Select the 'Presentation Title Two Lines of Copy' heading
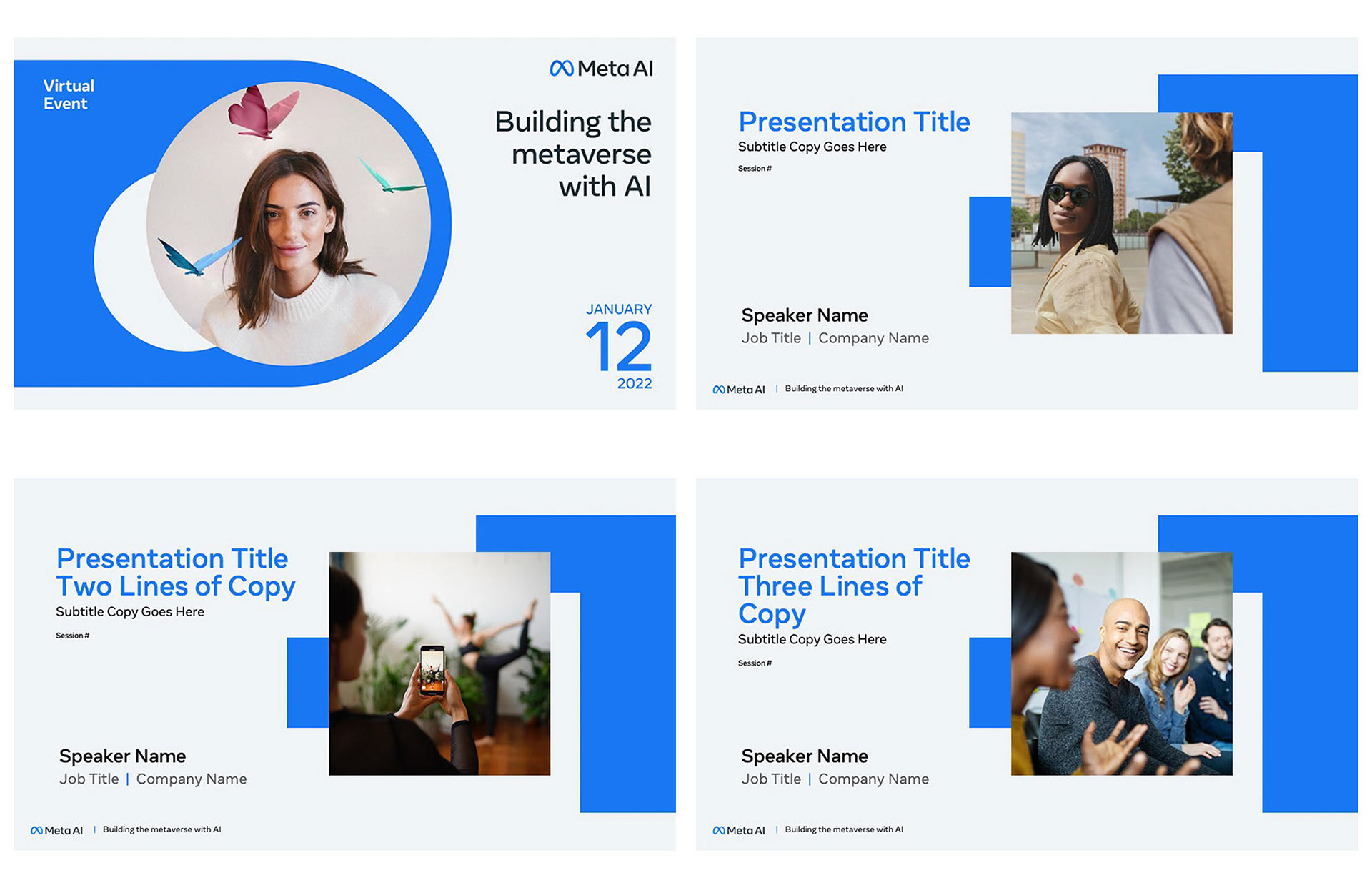1372x888 pixels. click(176, 572)
